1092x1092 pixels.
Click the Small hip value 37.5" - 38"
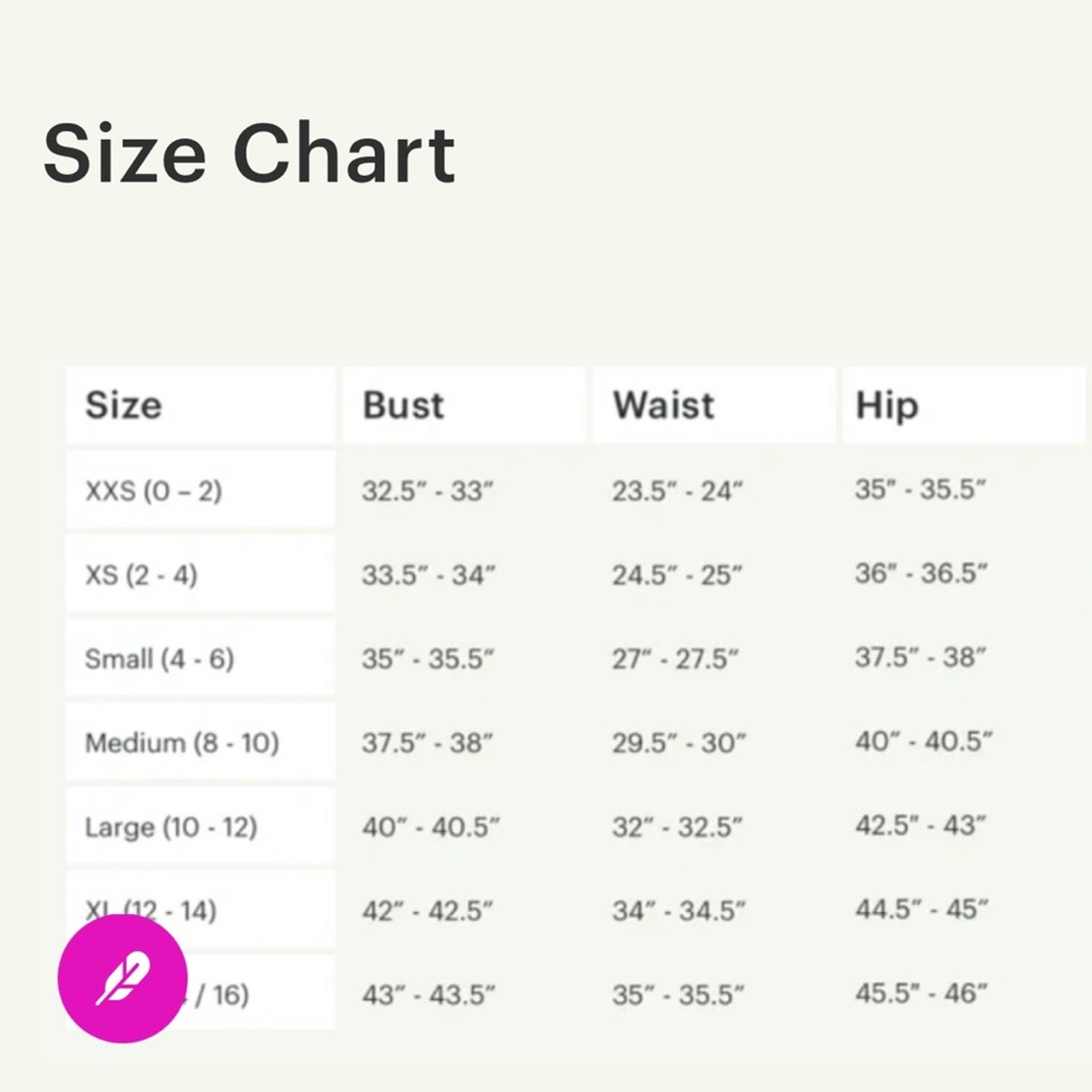pos(921,657)
